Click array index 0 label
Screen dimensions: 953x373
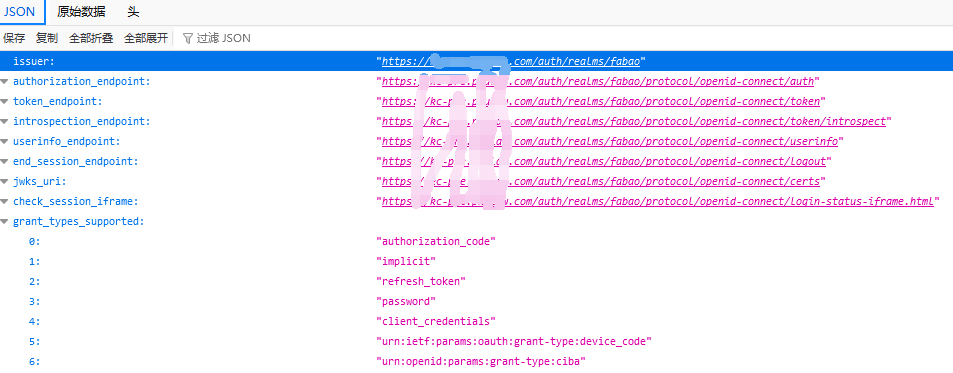(x=34, y=242)
